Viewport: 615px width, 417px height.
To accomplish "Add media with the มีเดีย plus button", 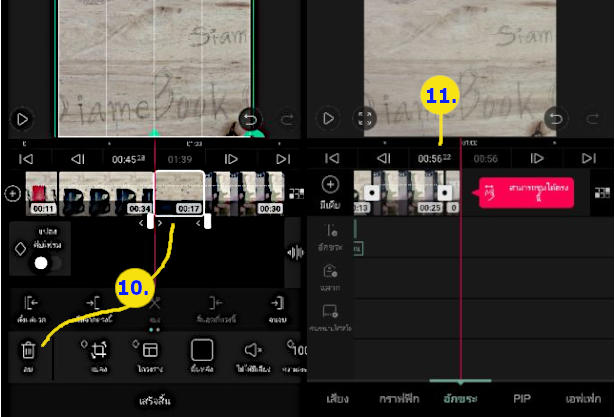I will pos(330,191).
